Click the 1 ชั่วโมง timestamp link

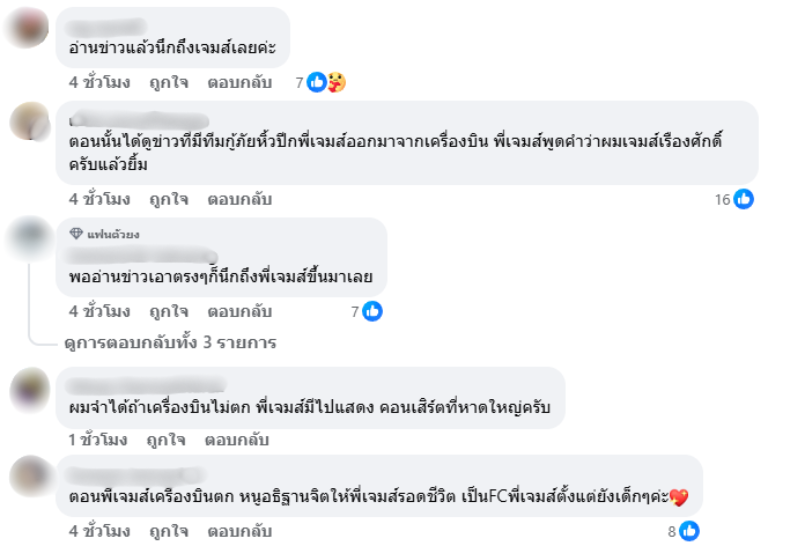tap(98, 440)
